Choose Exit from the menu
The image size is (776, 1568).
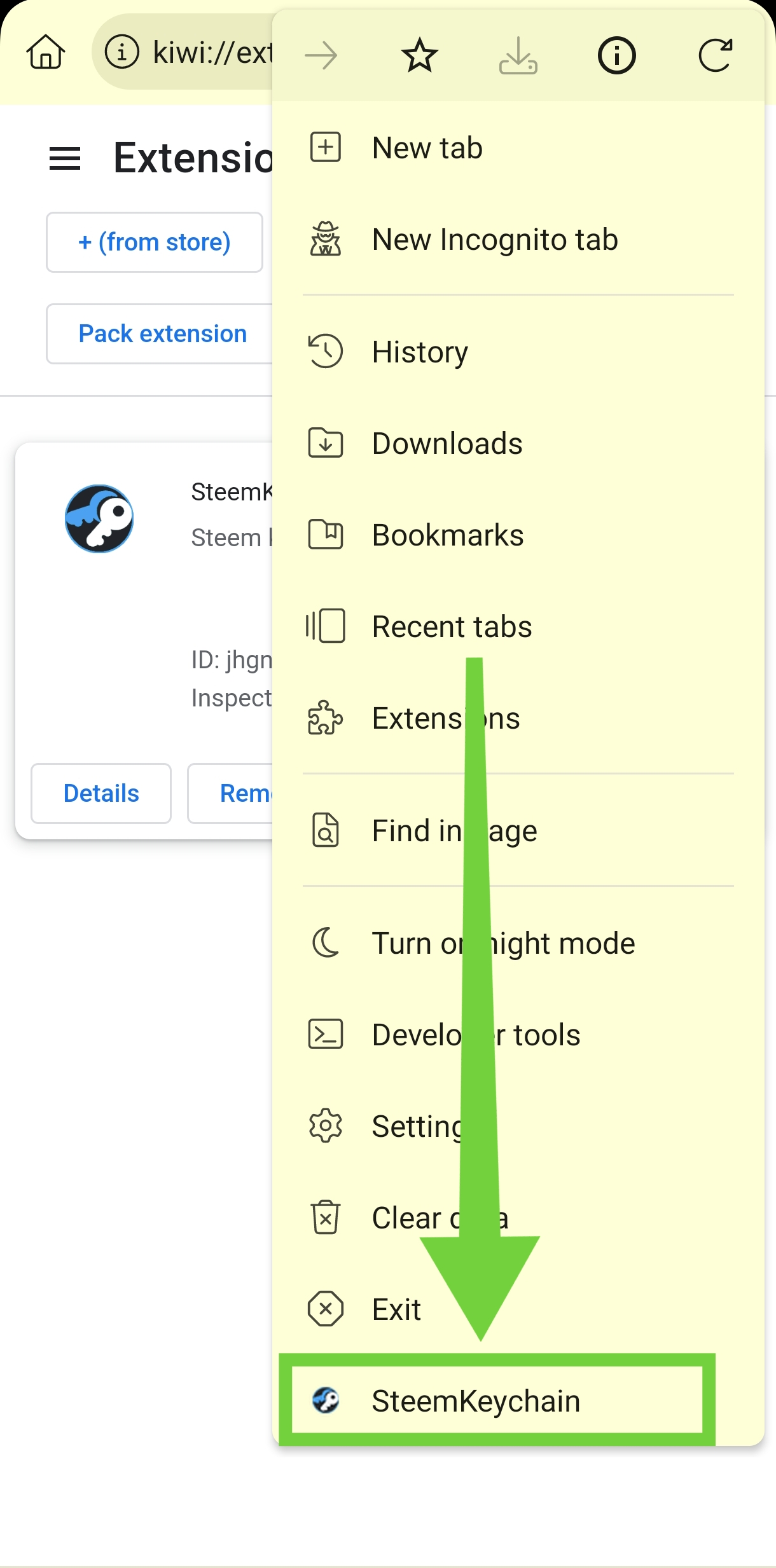[396, 1309]
